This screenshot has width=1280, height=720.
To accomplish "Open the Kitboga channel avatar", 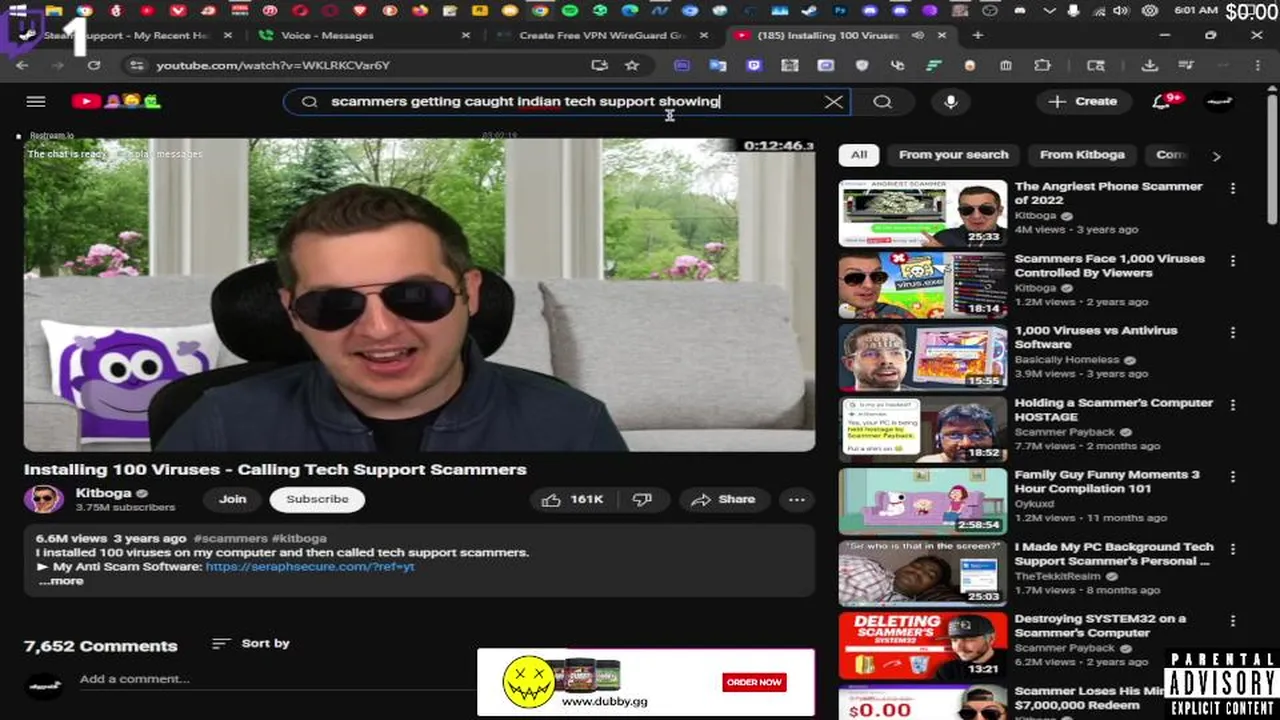I will 43,499.
